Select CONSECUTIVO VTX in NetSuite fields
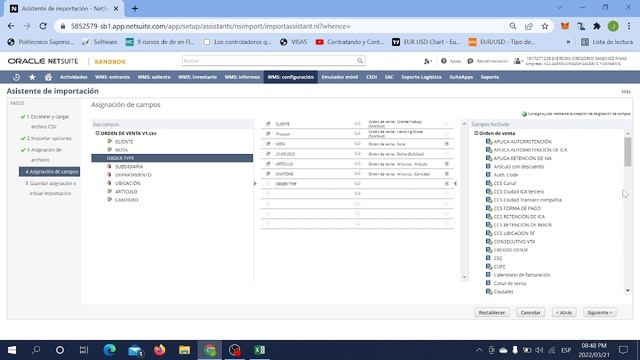Image resolution: width=640 pixels, height=360 pixels. 514,242
